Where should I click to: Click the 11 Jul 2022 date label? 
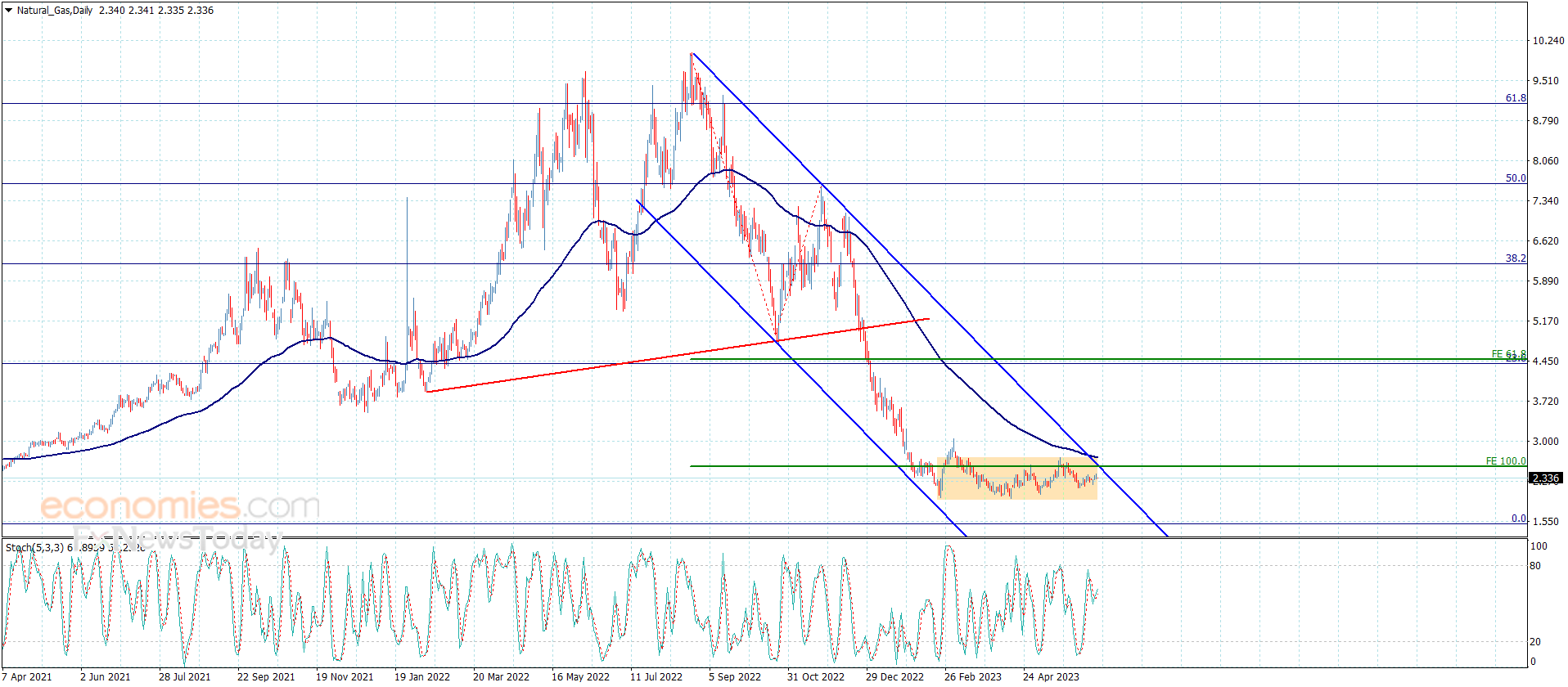point(656,676)
